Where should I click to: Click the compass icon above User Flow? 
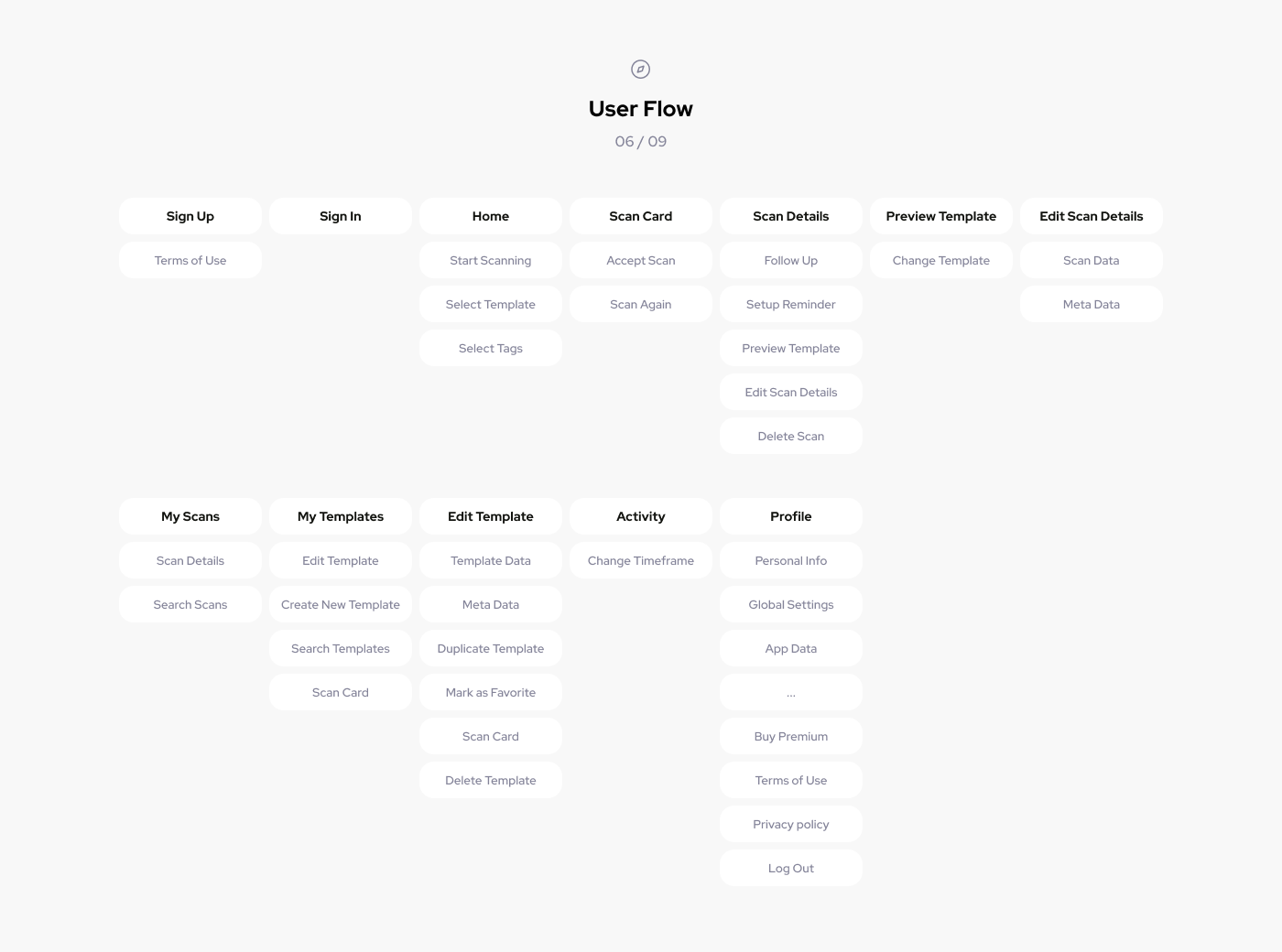click(x=641, y=69)
